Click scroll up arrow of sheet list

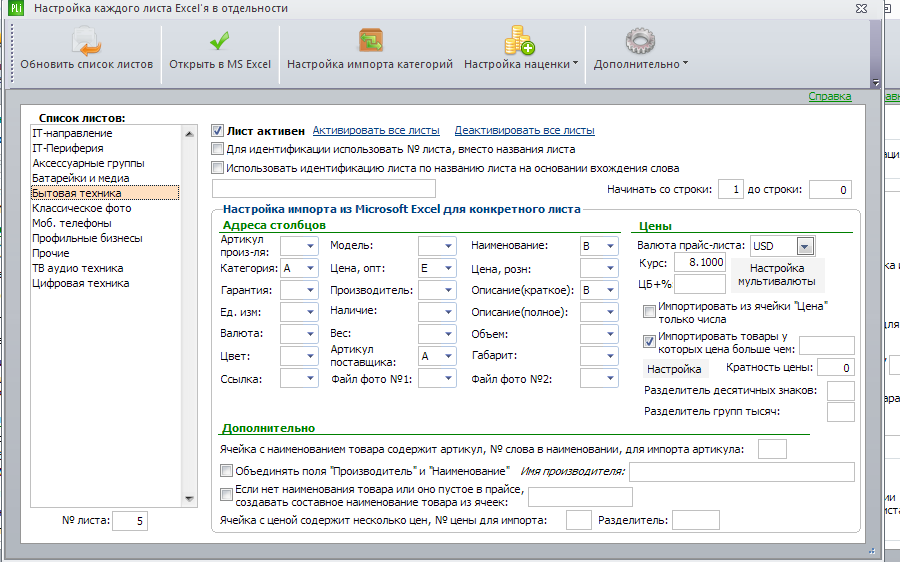189,134
